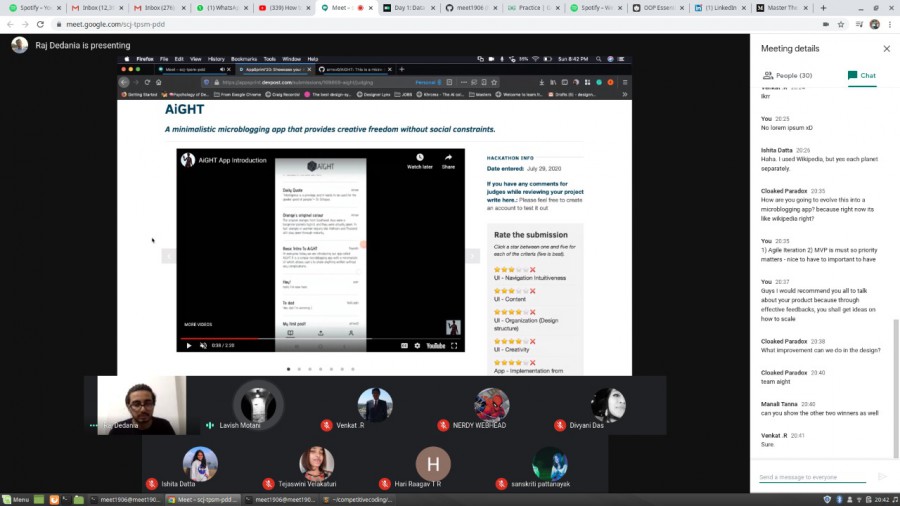
Task: Switch to the YouTube (339) tab
Action: click(285, 7)
